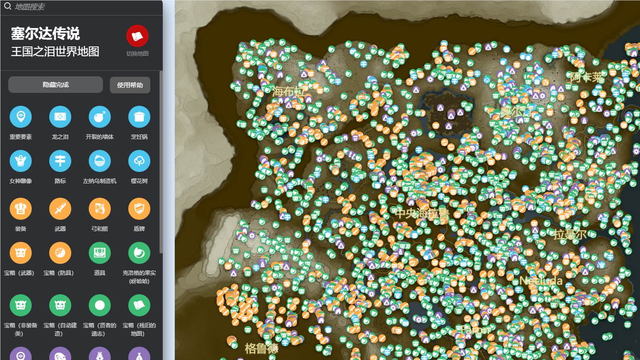Toggle the treasure chest (weapons) markers
Viewport: 640px width, 360px height.
pos(20,253)
